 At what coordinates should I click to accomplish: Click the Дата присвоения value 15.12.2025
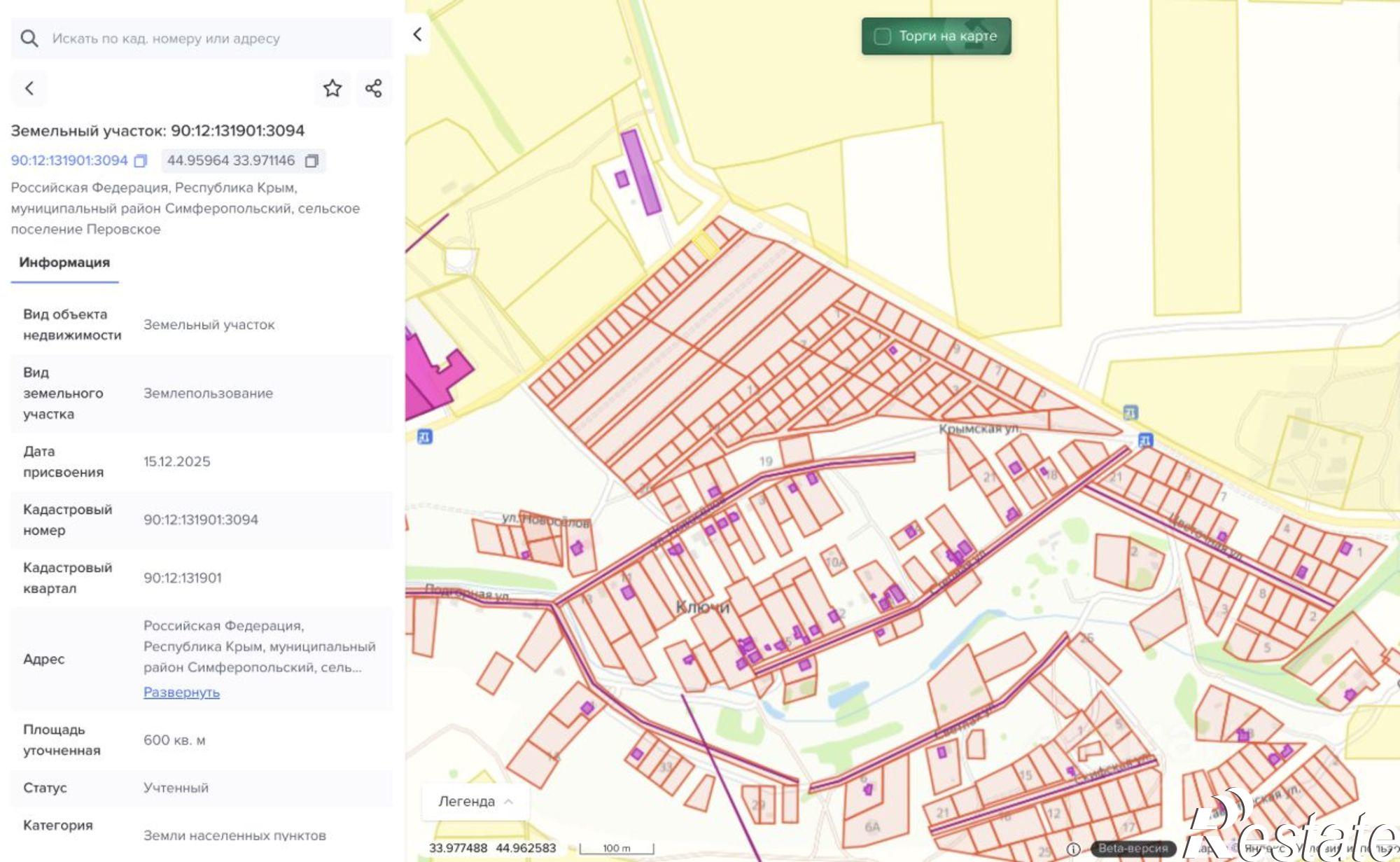[x=177, y=461]
